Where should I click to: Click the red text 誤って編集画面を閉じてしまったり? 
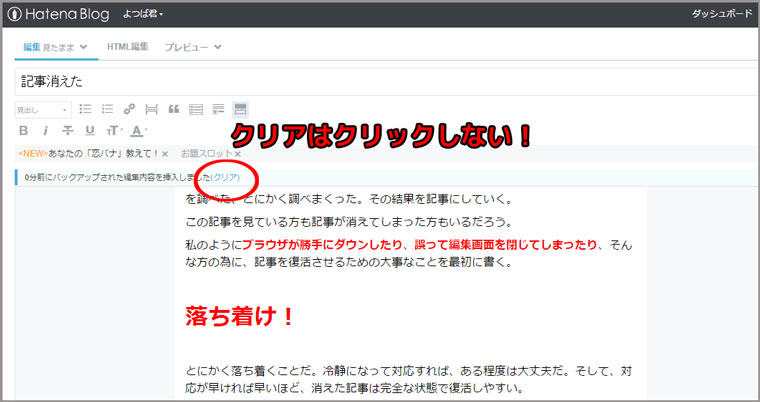(x=505, y=244)
